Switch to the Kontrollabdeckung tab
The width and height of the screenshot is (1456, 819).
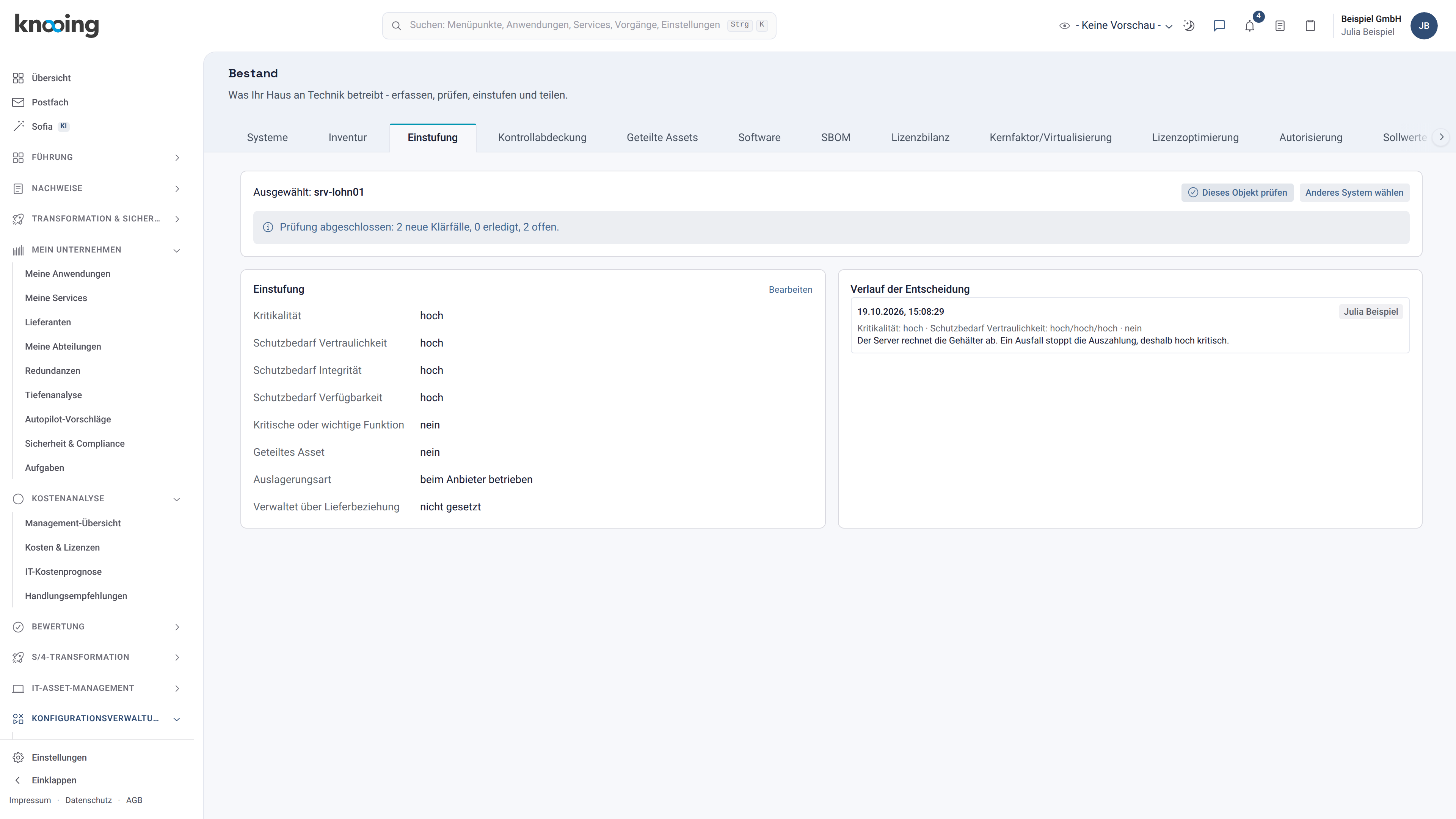(x=542, y=137)
